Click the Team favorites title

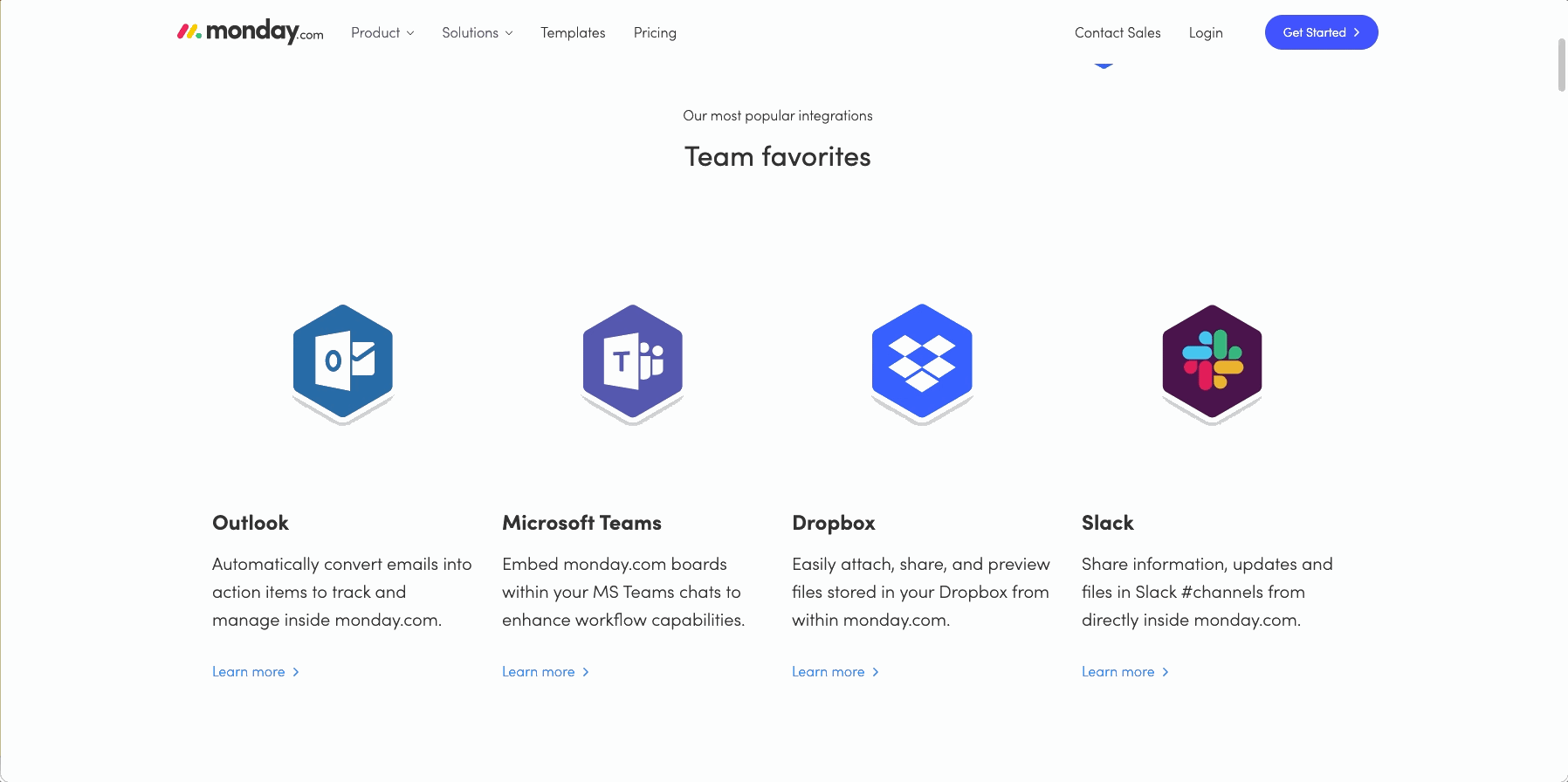(778, 156)
